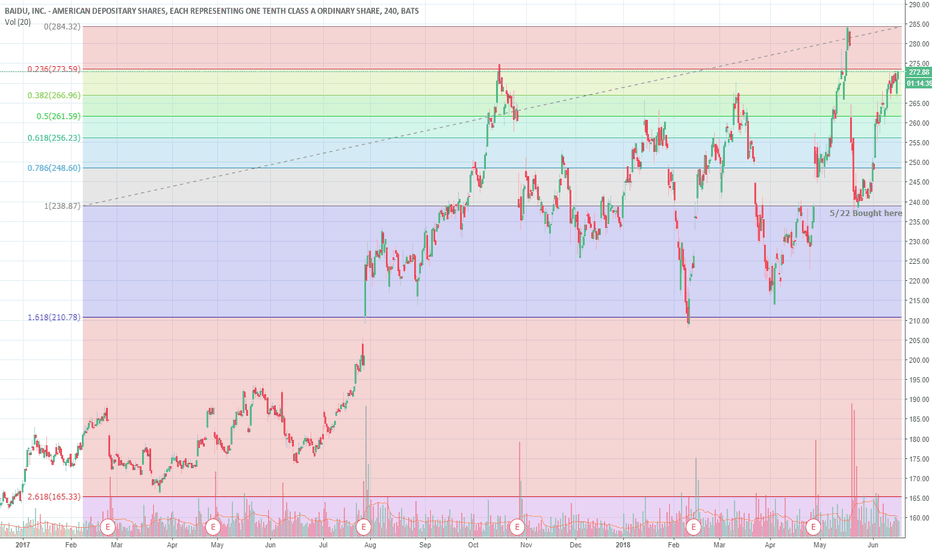
Task: Click the Fibonacci 0.5(261.59) level label
Action: (x=58, y=117)
